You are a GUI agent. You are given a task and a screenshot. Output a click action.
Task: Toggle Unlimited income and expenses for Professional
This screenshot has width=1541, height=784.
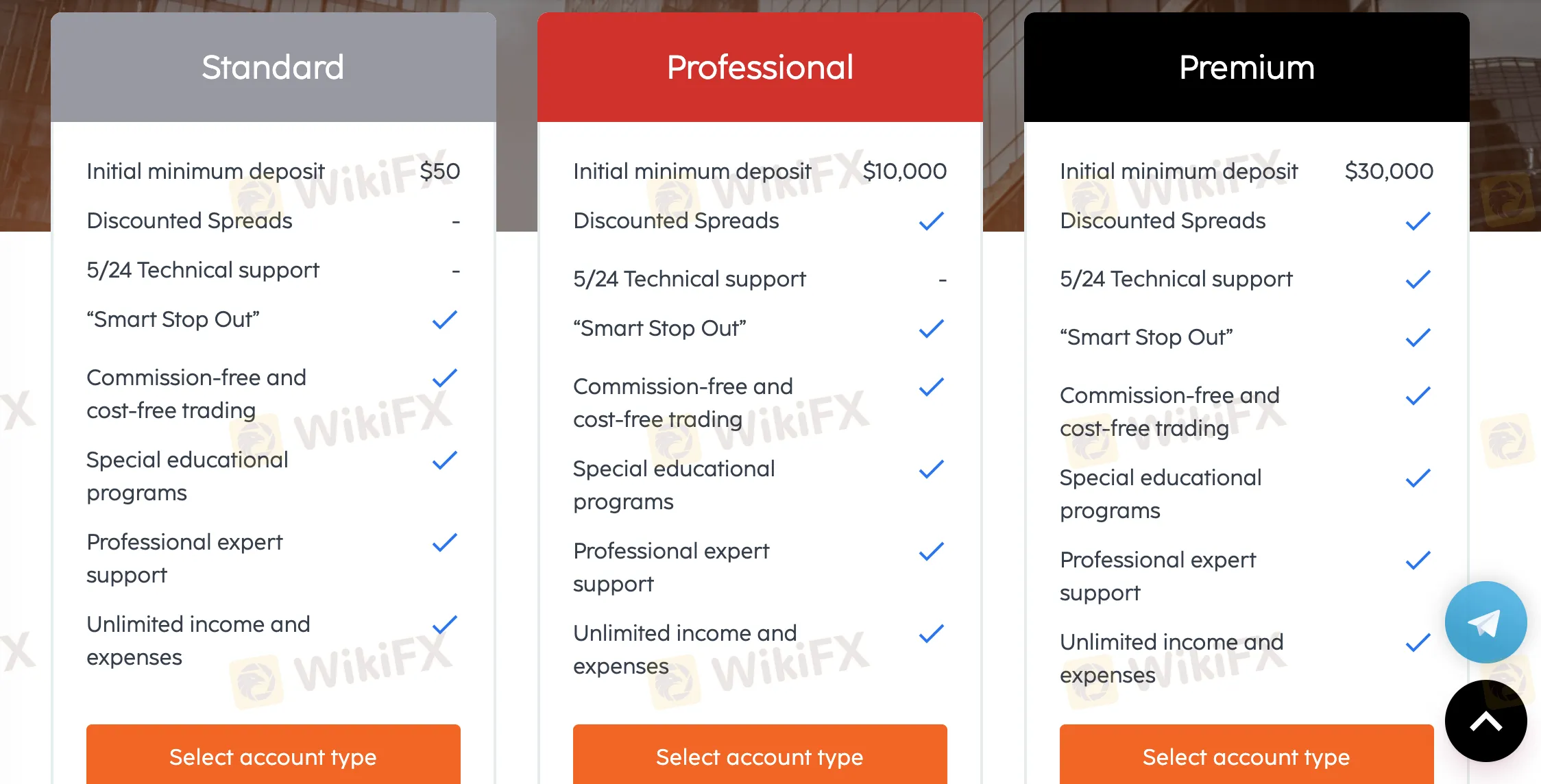pos(931,632)
